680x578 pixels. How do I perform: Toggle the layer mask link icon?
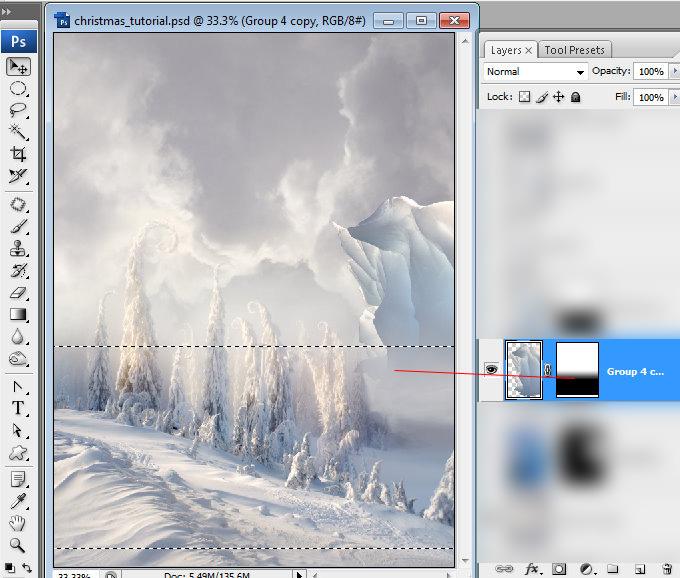pos(548,371)
